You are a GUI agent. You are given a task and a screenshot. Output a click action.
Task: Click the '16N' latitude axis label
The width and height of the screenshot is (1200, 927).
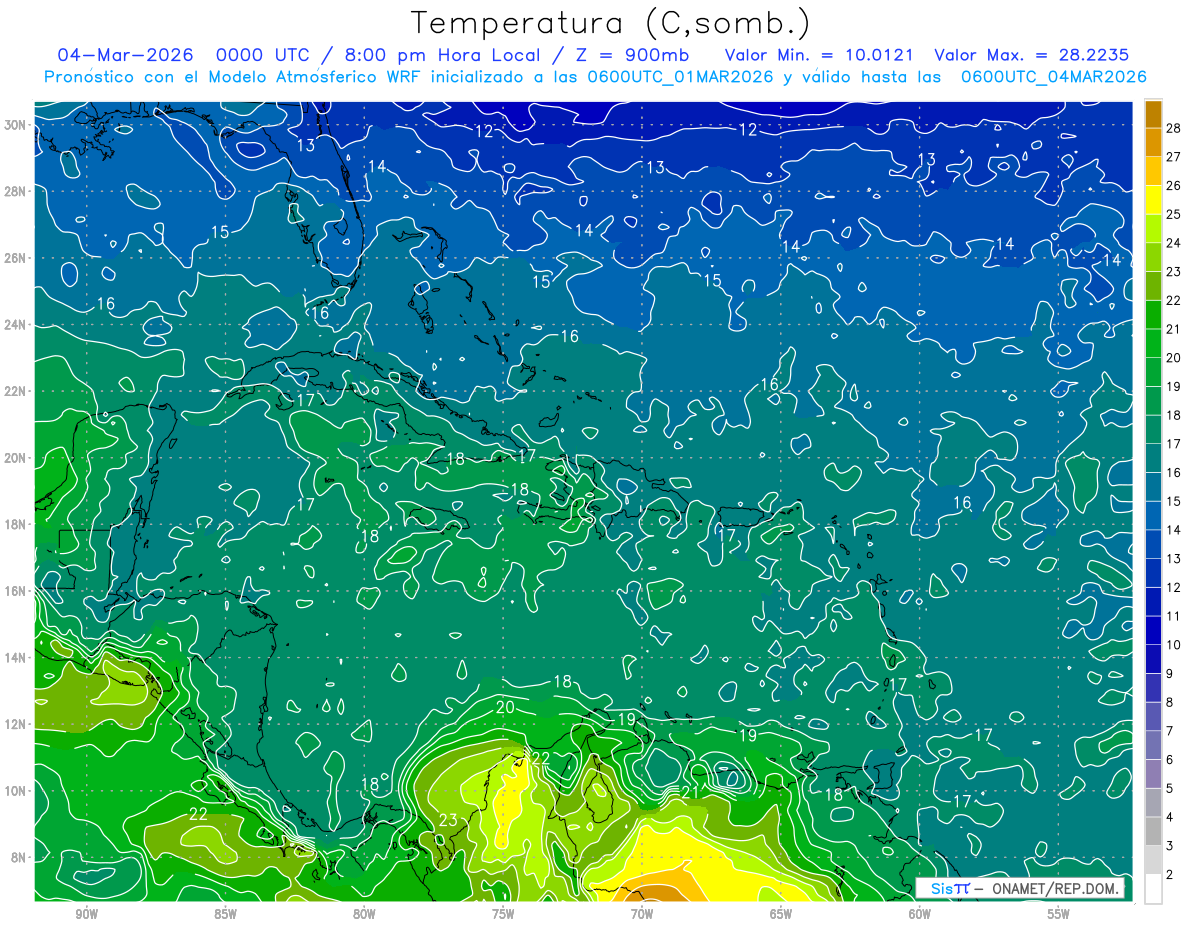tap(15, 591)
